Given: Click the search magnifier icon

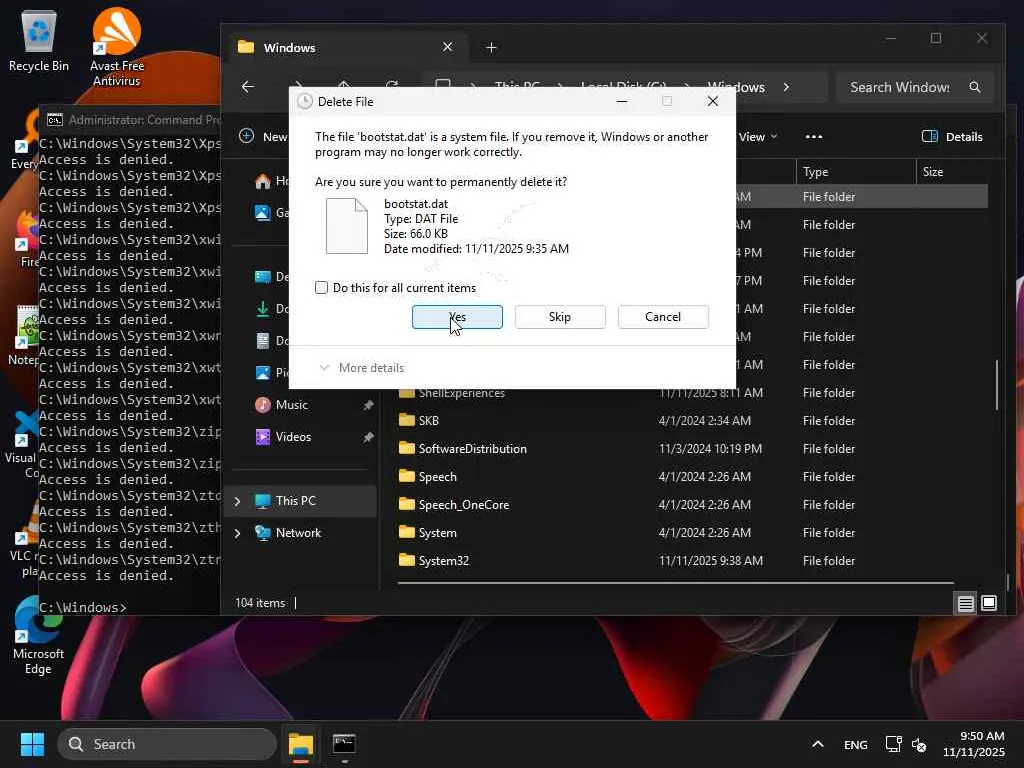Looking at the screenshot, I should click(x=975, y=87).
